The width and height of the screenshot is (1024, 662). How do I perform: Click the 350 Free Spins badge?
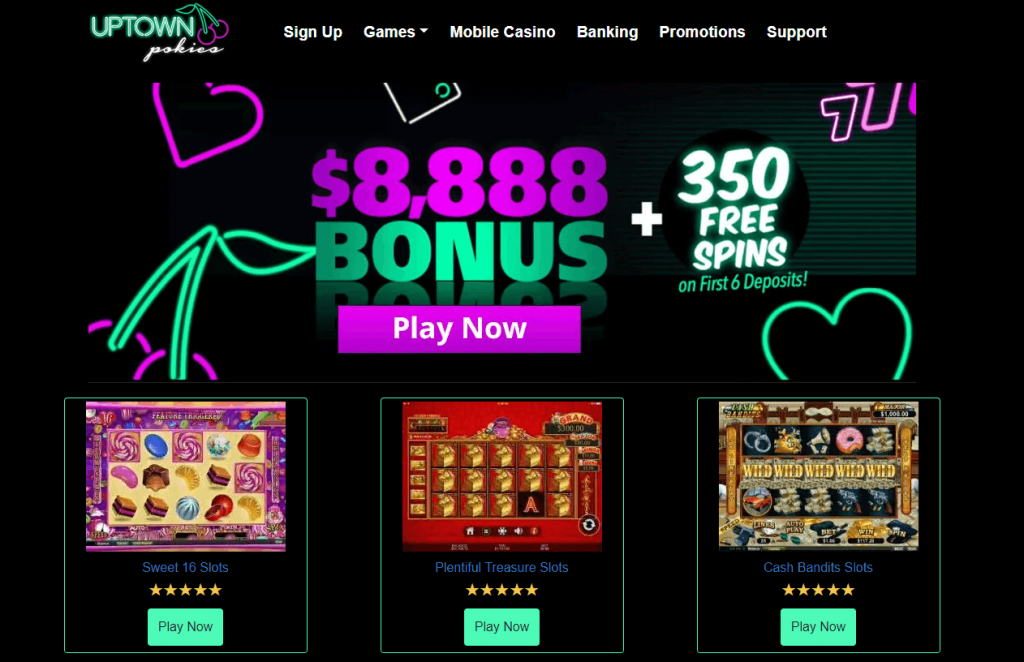(x=737, y=209)
